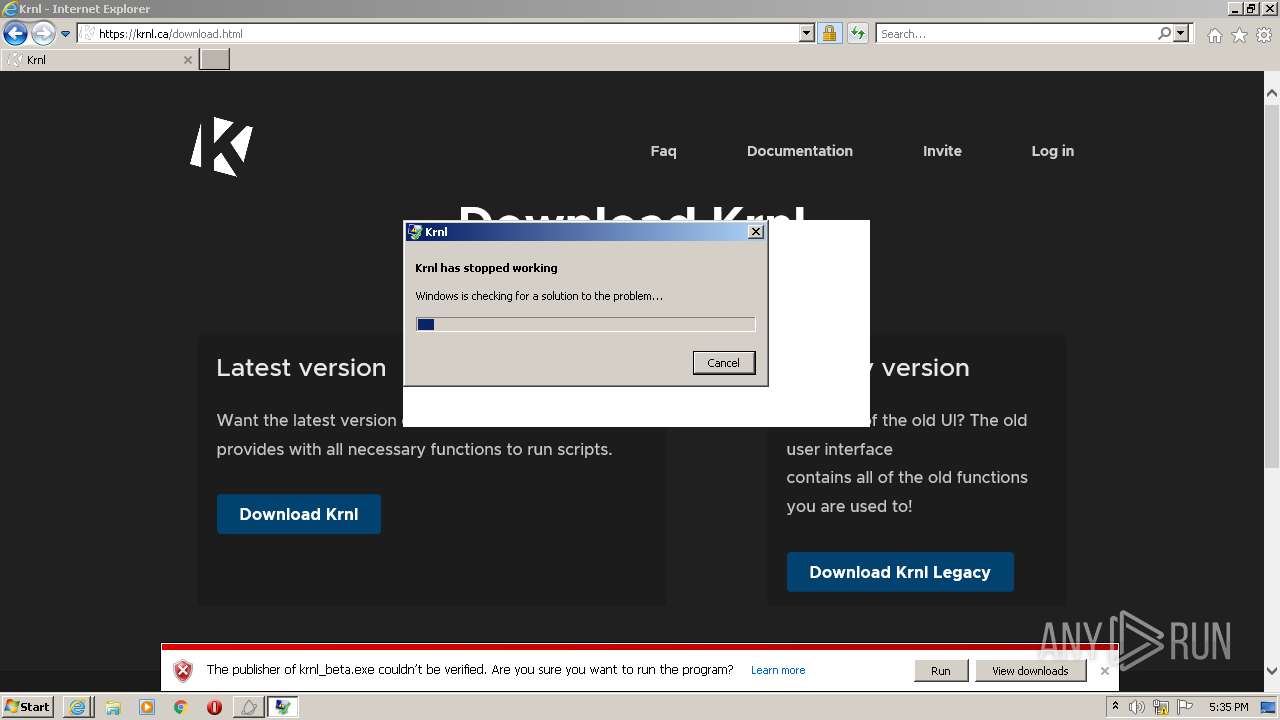Launch Chrome from the taskbar
The height and width of the screenshot is (720, 1280).
(181, 707)
